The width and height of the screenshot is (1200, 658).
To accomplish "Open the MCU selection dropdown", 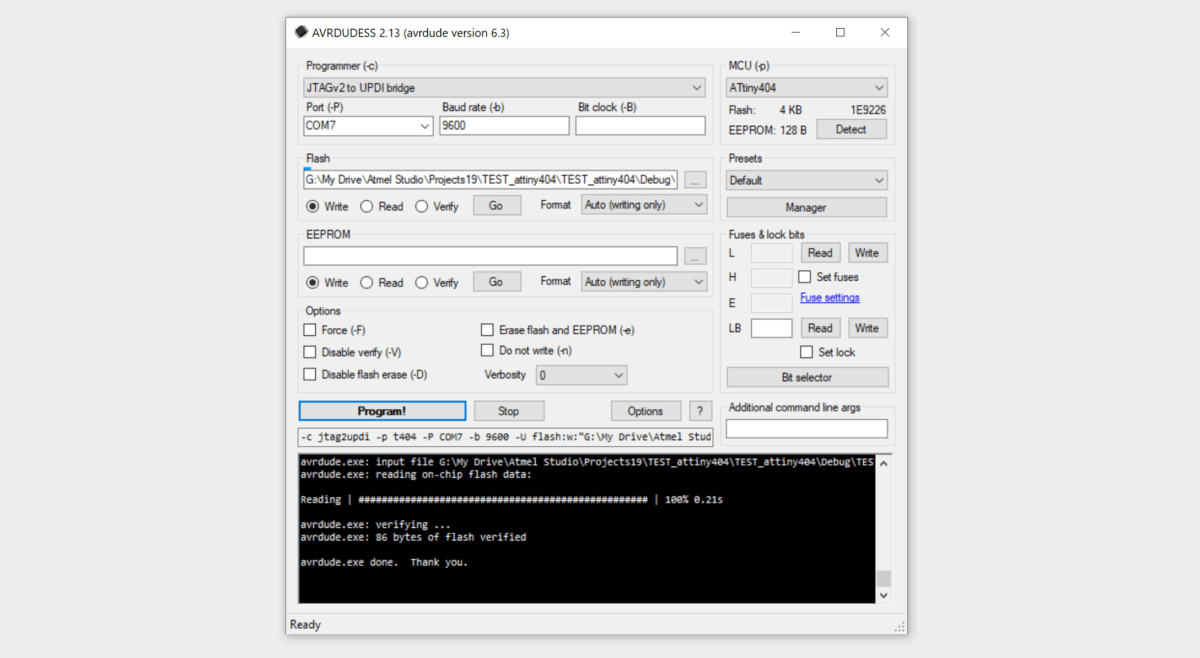I will point(806,88).
